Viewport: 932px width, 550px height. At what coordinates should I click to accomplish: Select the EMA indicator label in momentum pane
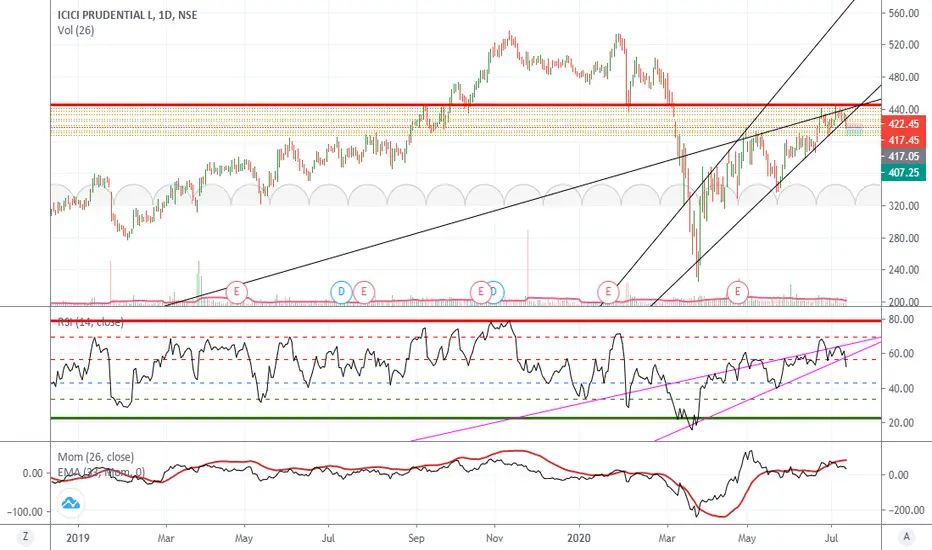(x=101, y=473)
